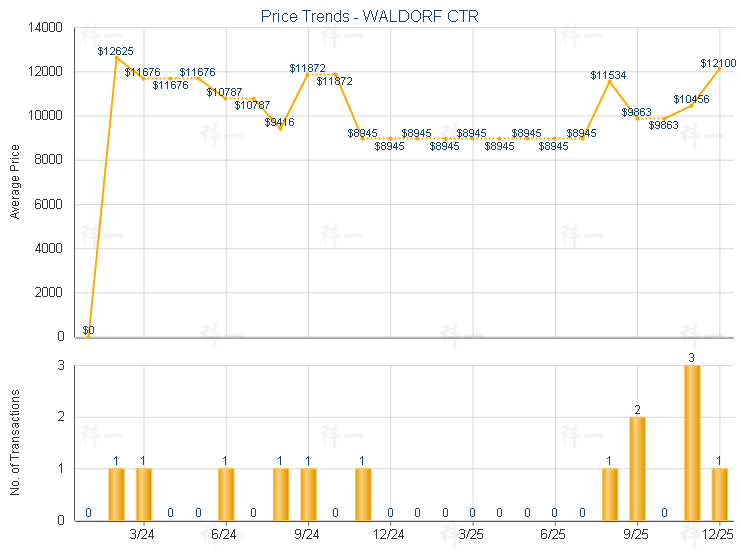Click the 12/24 date axis label
The image size is (740, 550).
[390, 534]
